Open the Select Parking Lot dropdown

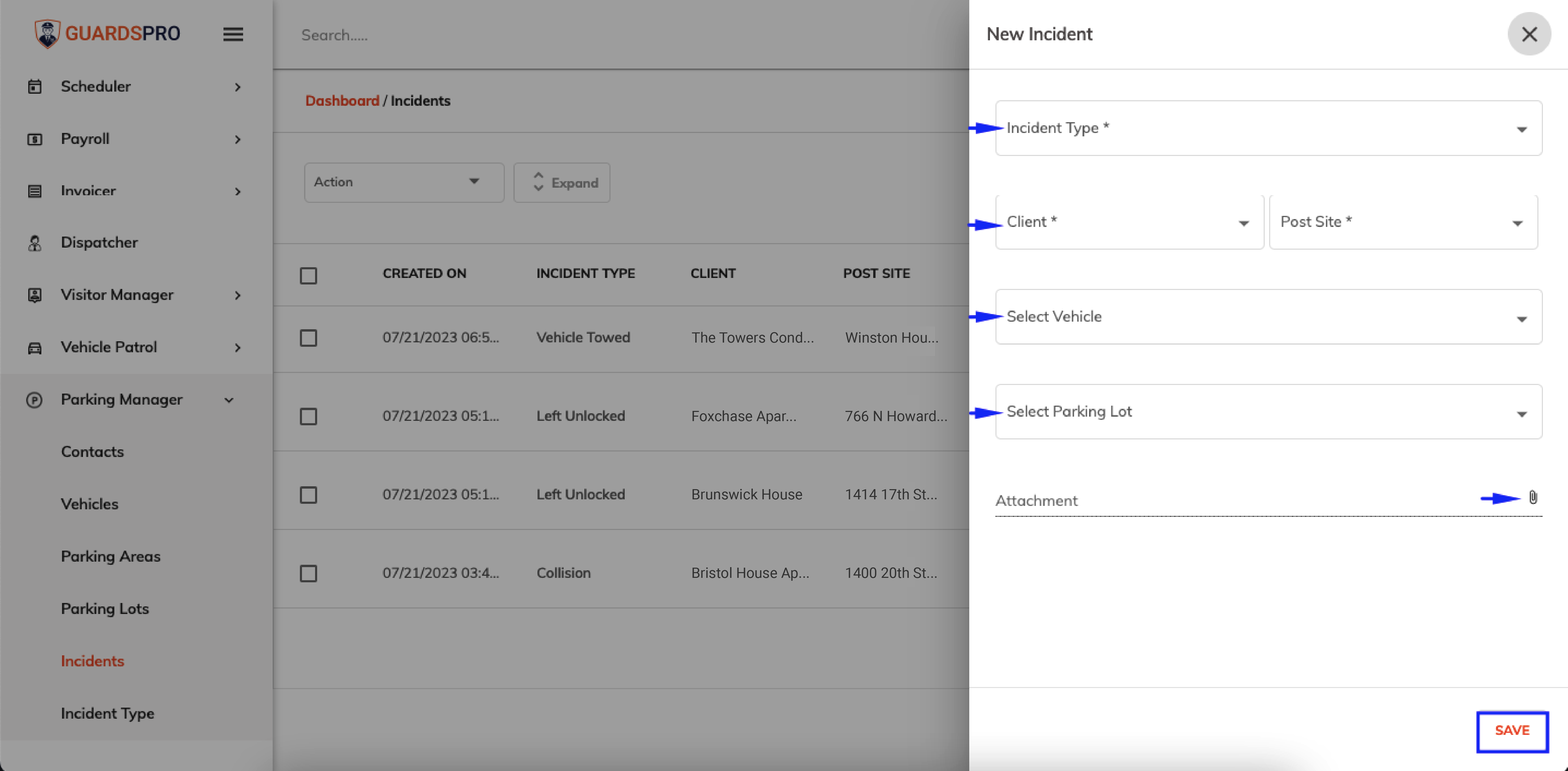[1269, 411]
